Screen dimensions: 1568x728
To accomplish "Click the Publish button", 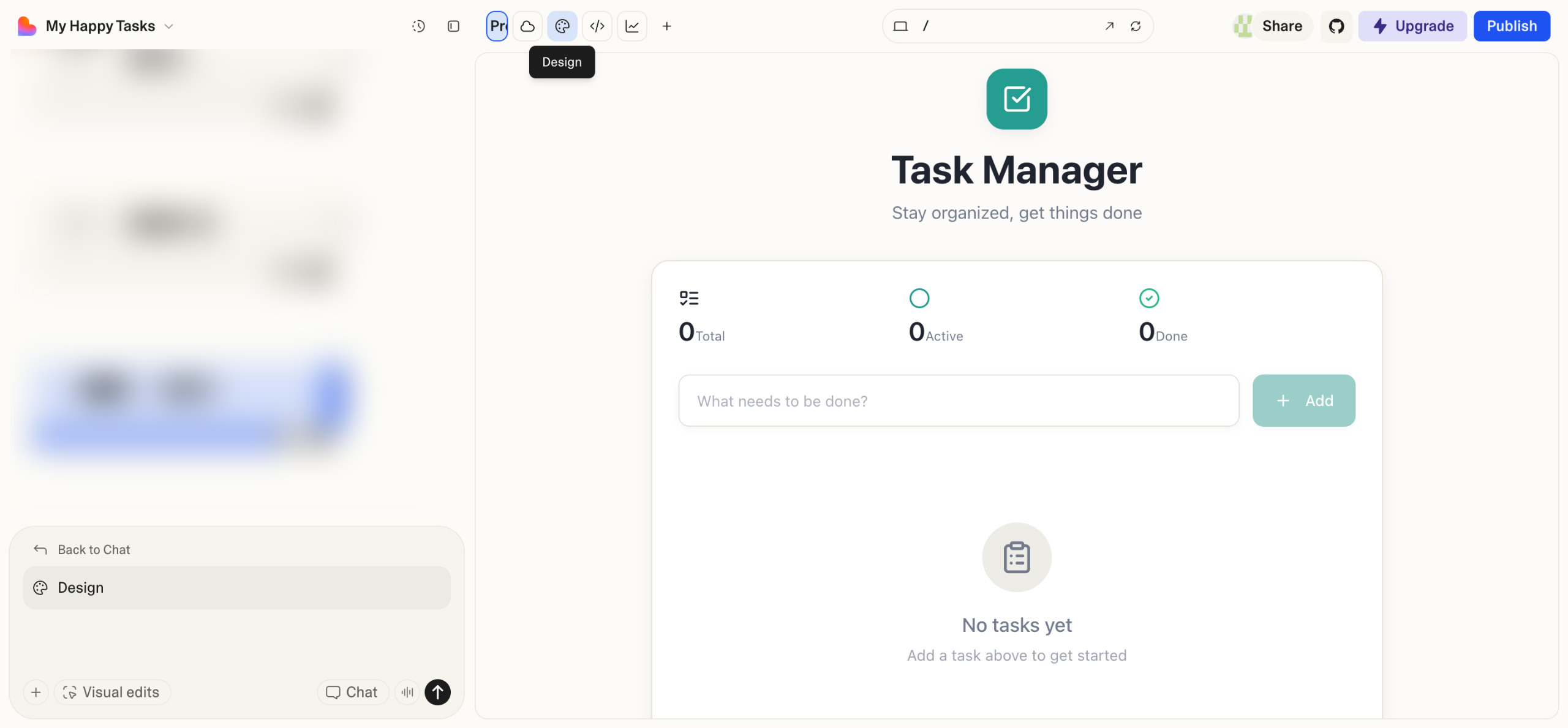I will [x=1511, y=26].
